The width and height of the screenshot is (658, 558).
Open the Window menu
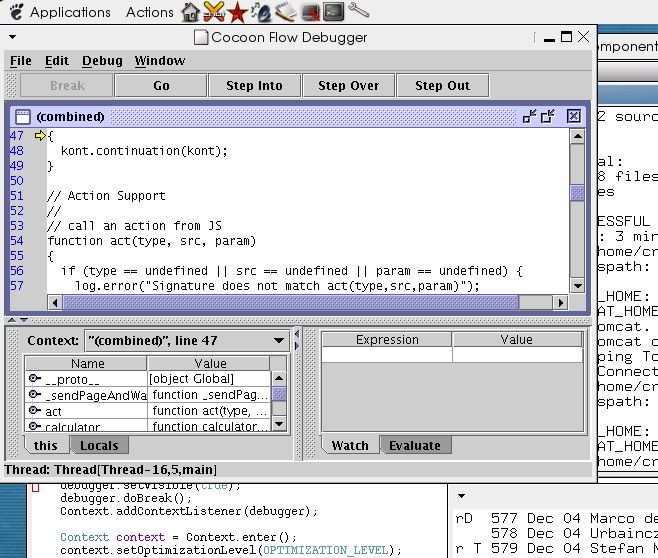click(x=160, y=61)
